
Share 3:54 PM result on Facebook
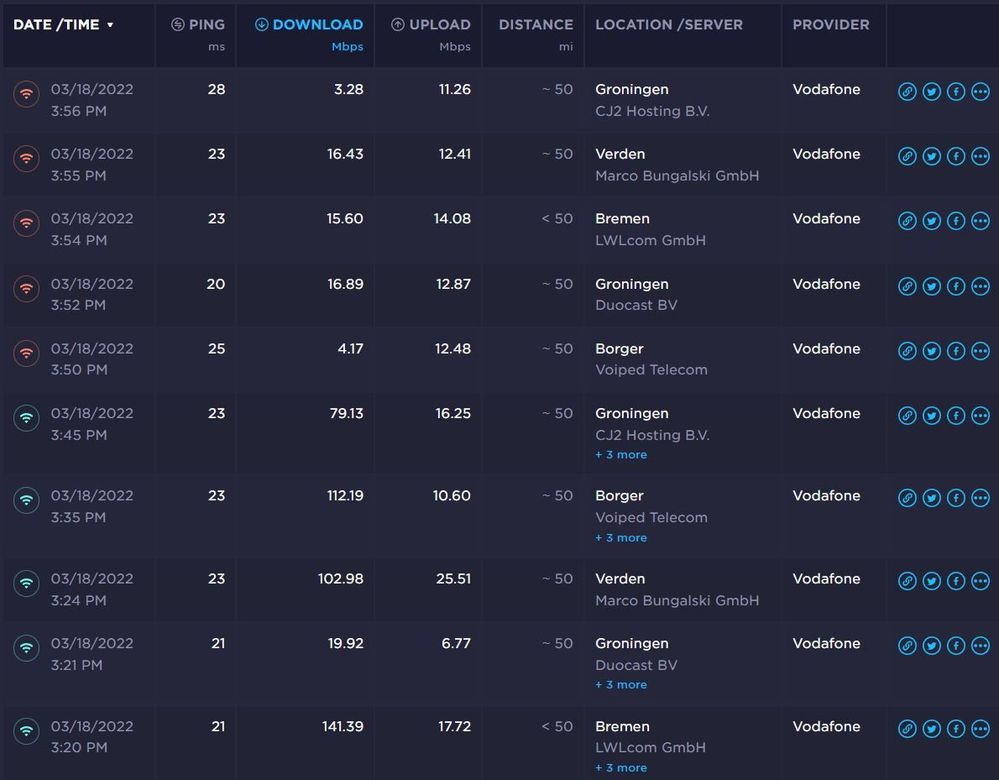pos(956,221)
